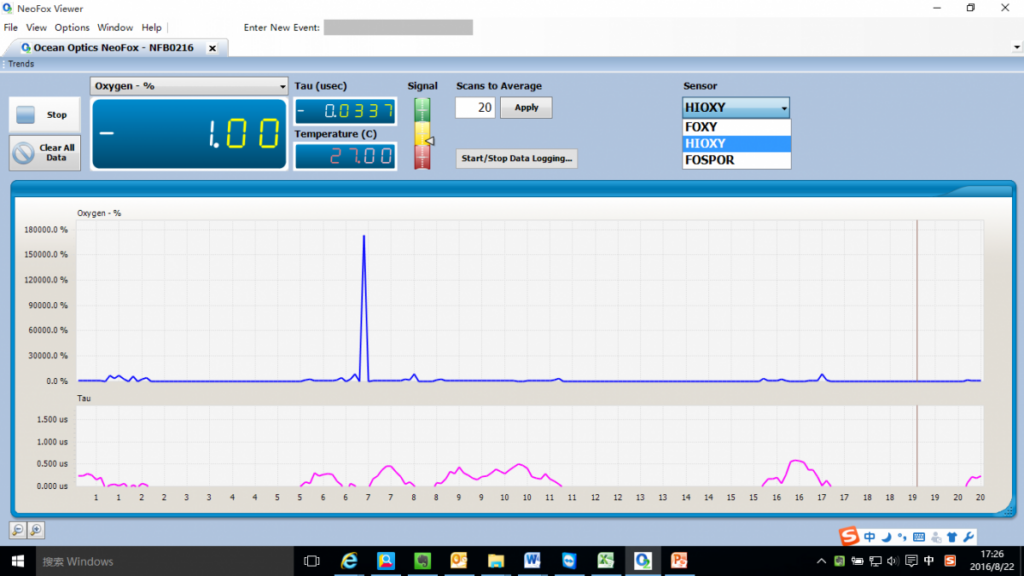Open the Oxygen - % units dropdown
1024x576 pixels.
[189, 86]
